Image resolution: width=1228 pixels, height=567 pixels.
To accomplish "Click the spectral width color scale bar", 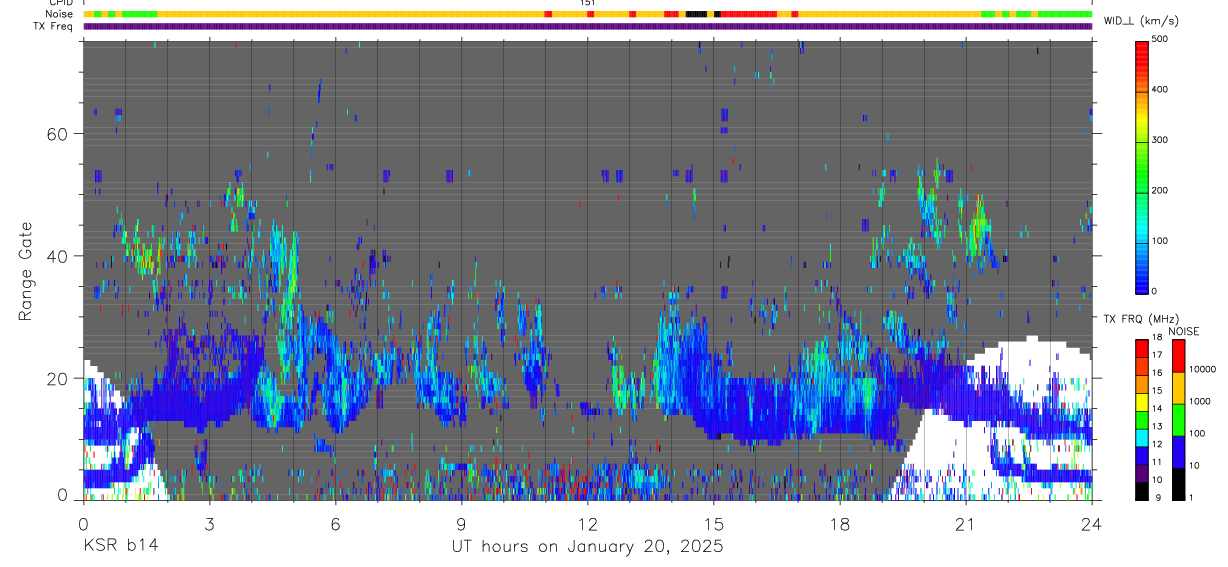I will tap(1142, 167).
